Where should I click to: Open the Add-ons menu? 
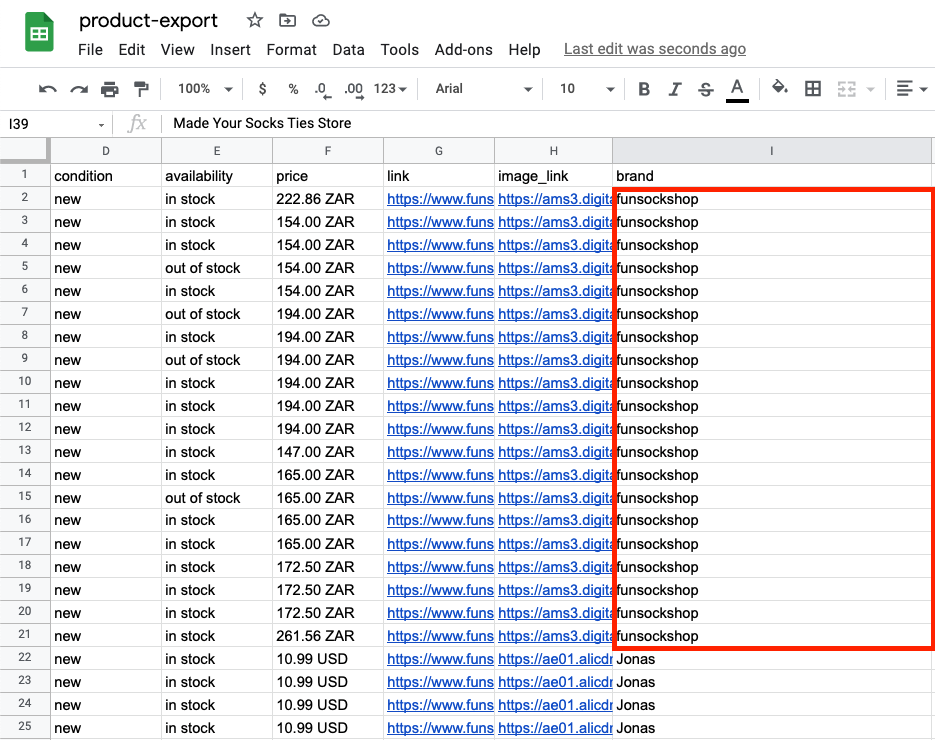[x=463, y=49]
